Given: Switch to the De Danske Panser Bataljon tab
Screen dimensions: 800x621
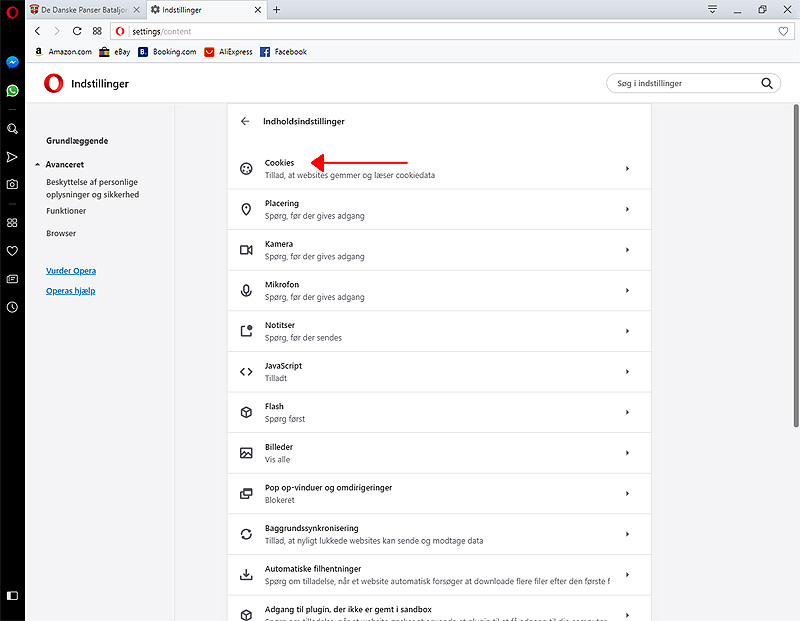Looking at the screenshot, I should [x=84, y=10].
